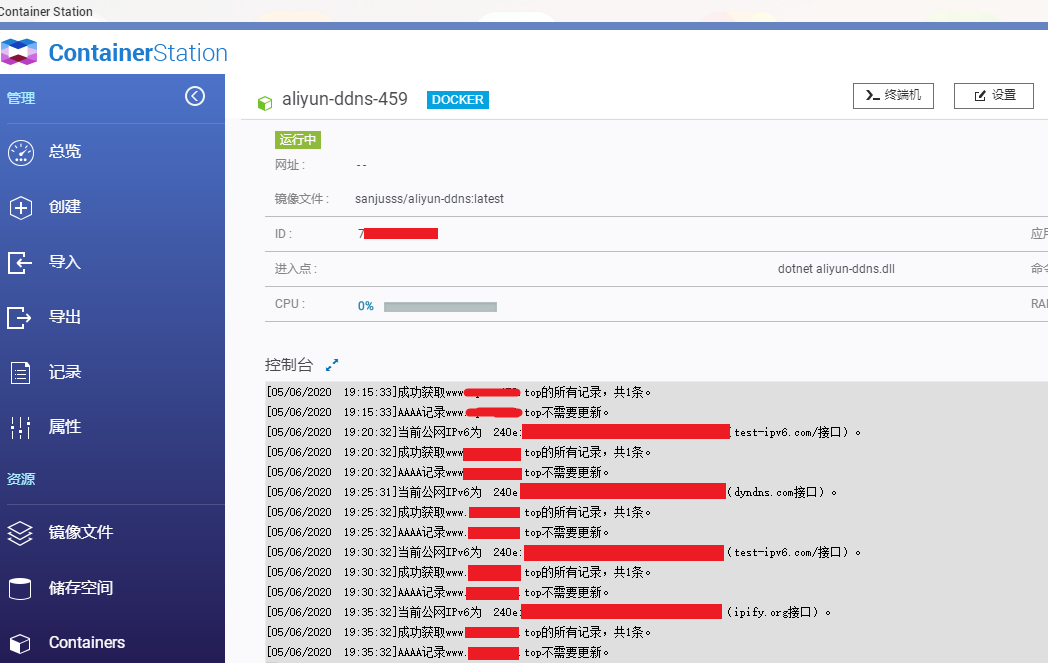Click the entry point dotnet aliyun-ddns.dll

tap(836, 269)
